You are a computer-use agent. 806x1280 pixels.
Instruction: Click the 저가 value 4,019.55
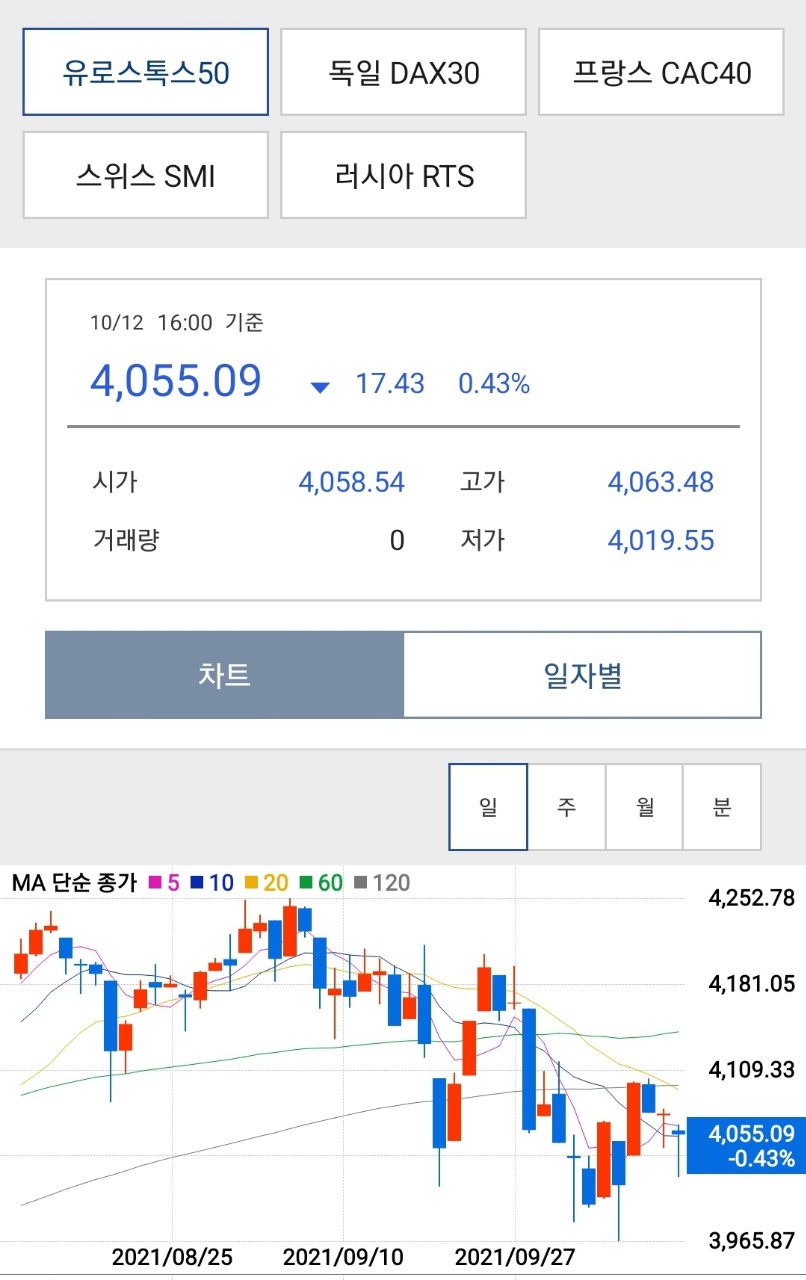click(x=661, y=541)
